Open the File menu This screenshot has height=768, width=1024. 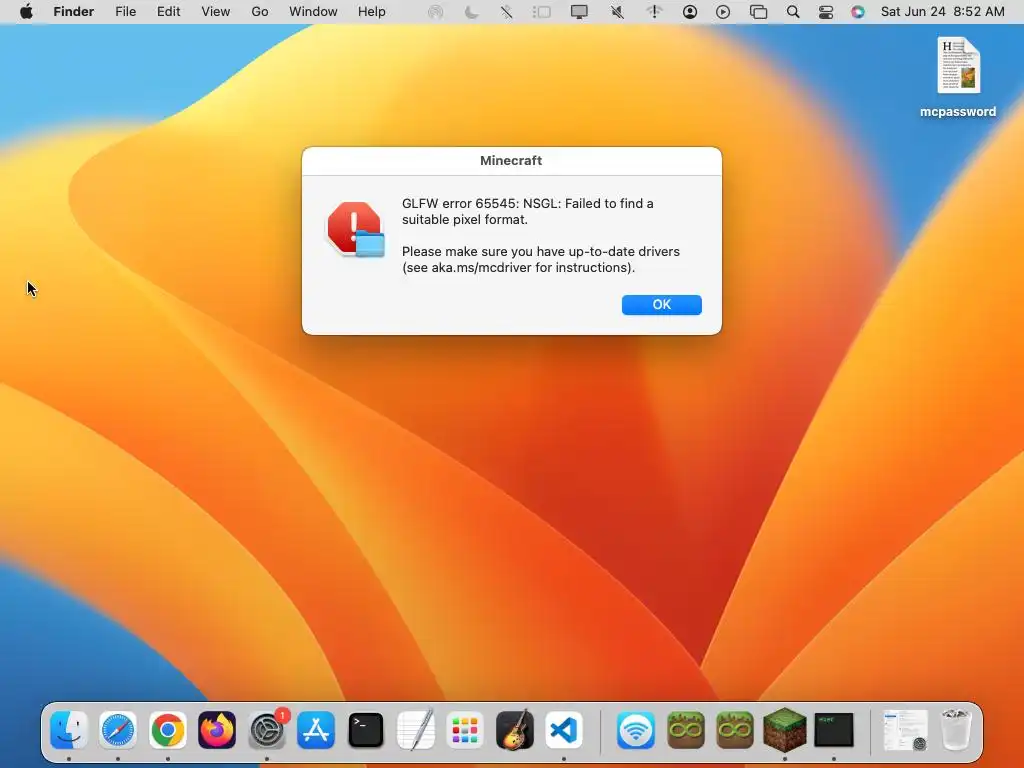(x=125, y=12)
